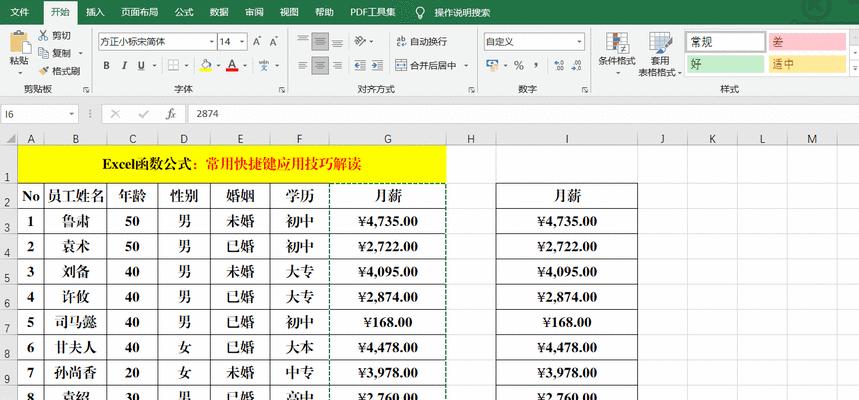Cancel the formula bar entry with X
Viewport: 859px width, 400px height.
coord(115,113)
